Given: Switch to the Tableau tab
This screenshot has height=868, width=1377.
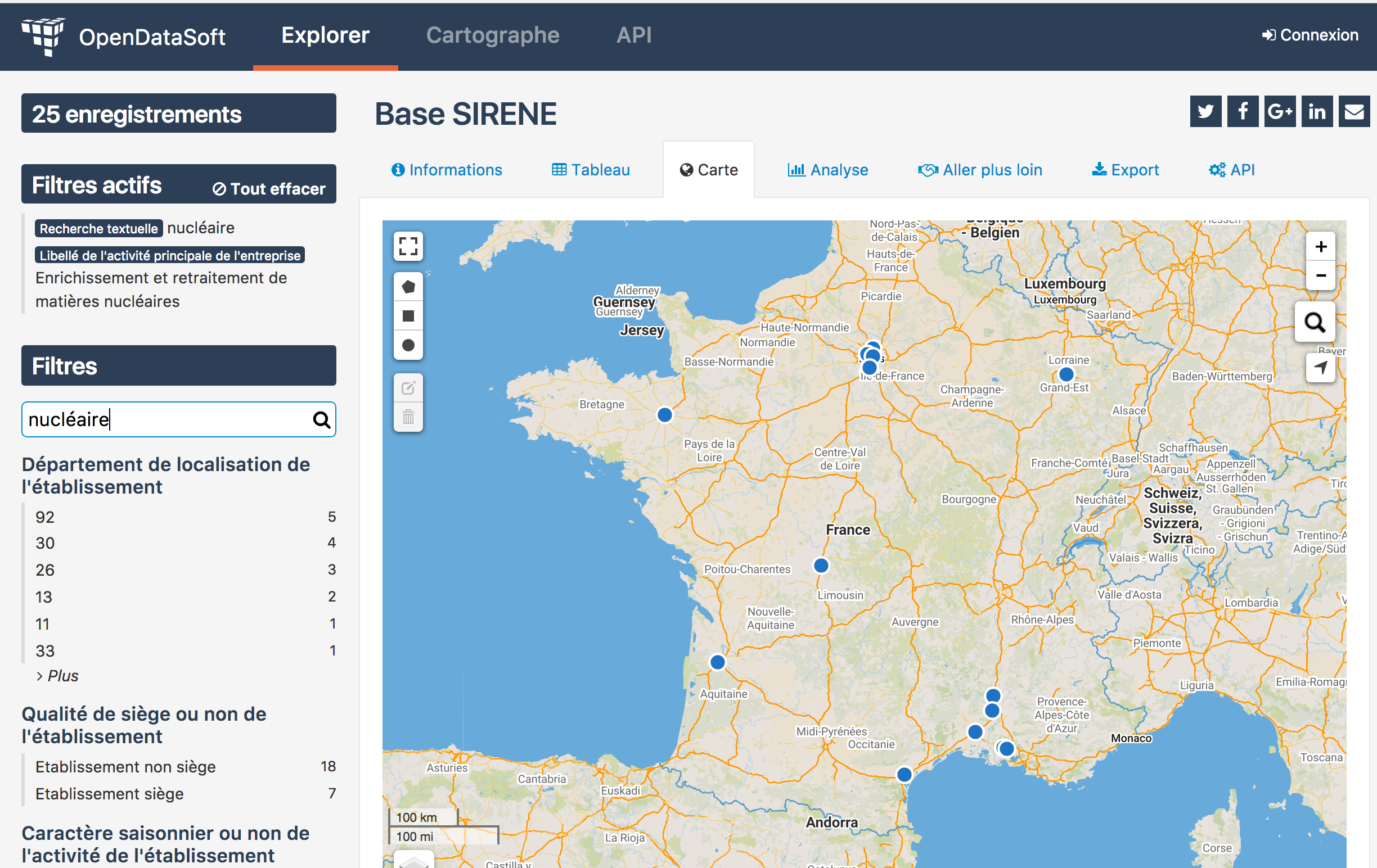Looking at the screenshot, I should point(591,170).
